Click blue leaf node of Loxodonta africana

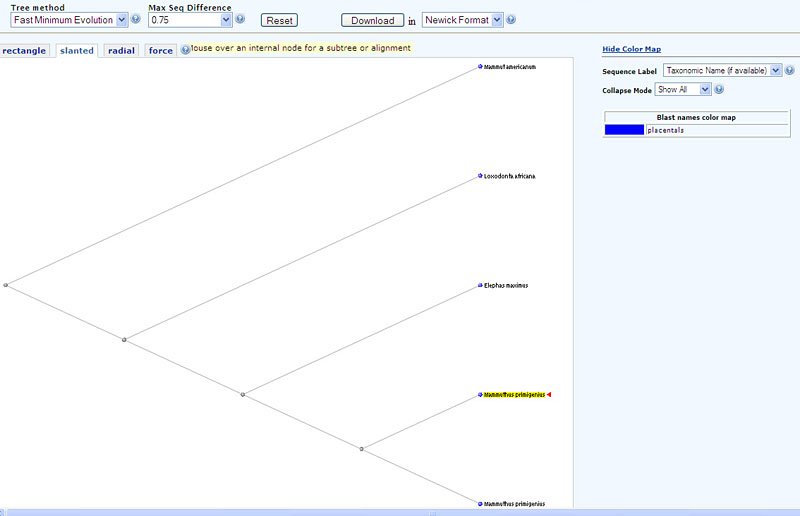tap(480, 176)
